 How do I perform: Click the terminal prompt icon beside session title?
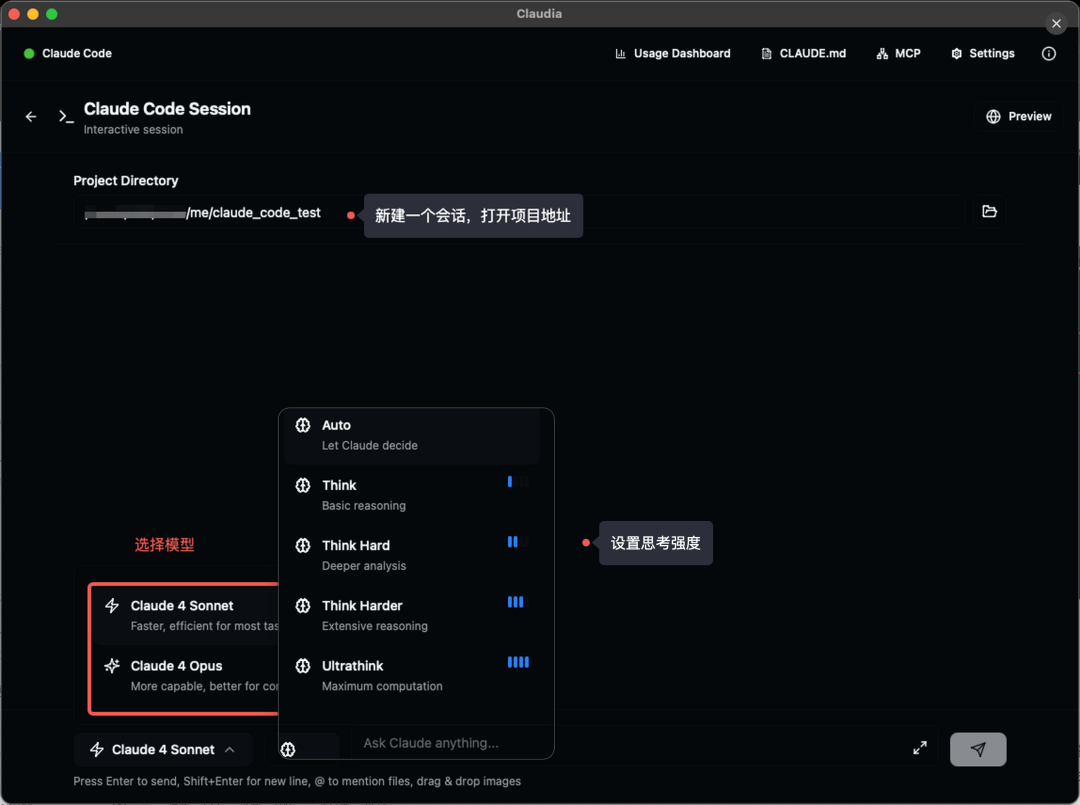pos(65,116)
